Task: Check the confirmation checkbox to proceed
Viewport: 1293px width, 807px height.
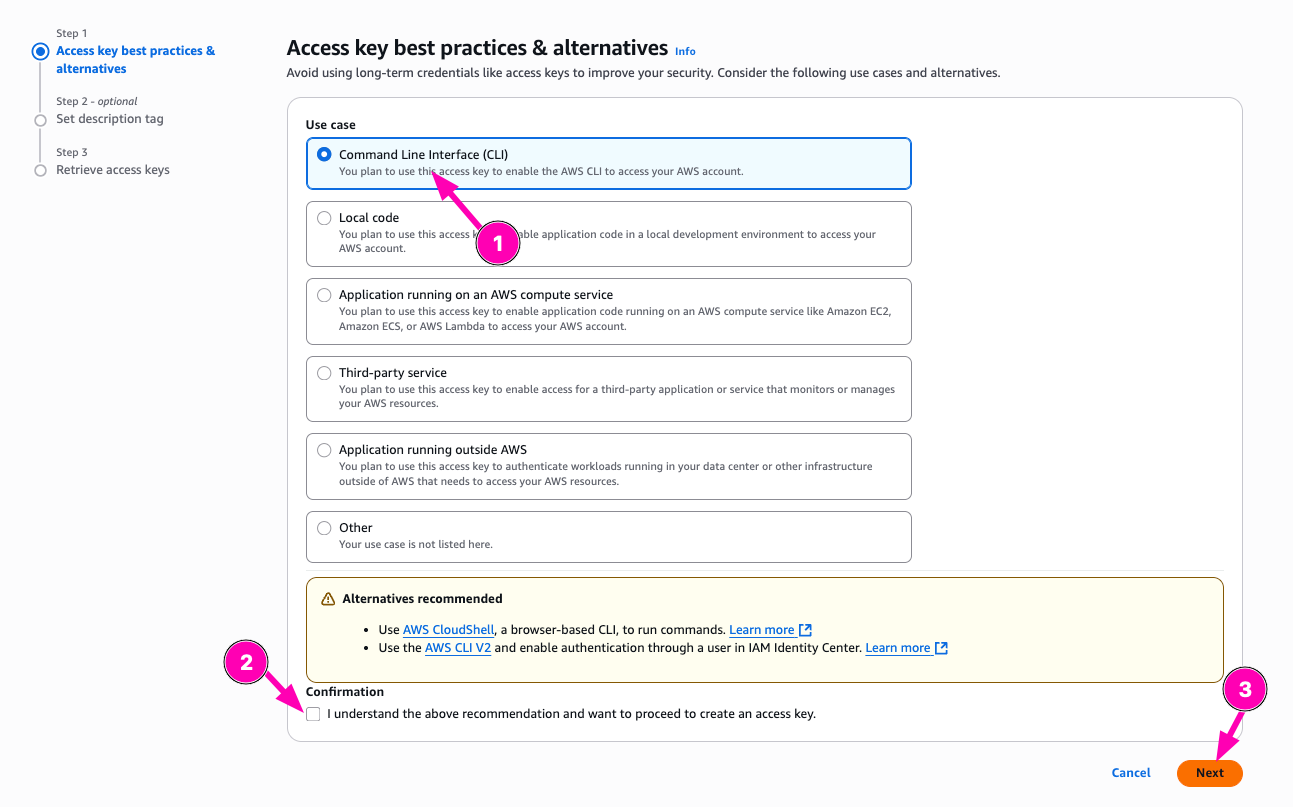Action: [x=314, y=714]
